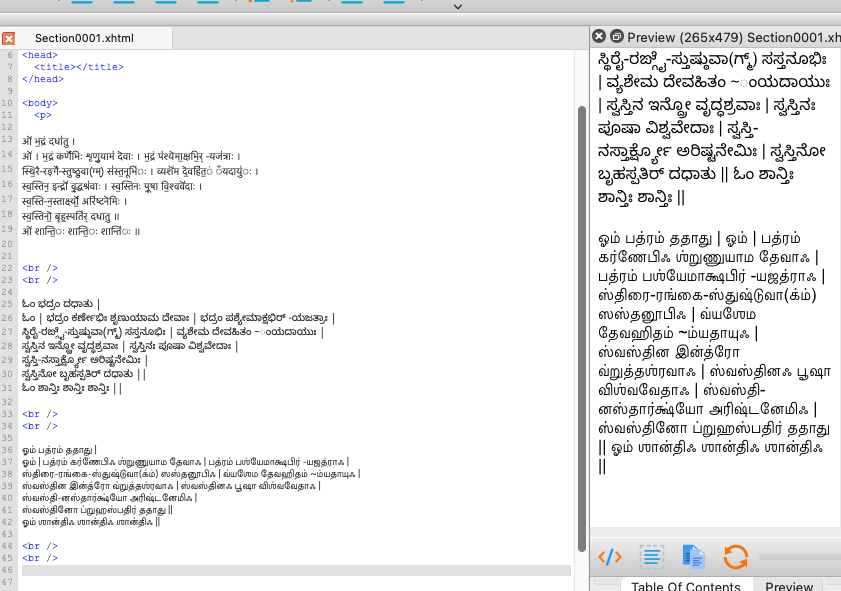
Task: Click the <br /> tag on line 44
Action: point(40,546)
